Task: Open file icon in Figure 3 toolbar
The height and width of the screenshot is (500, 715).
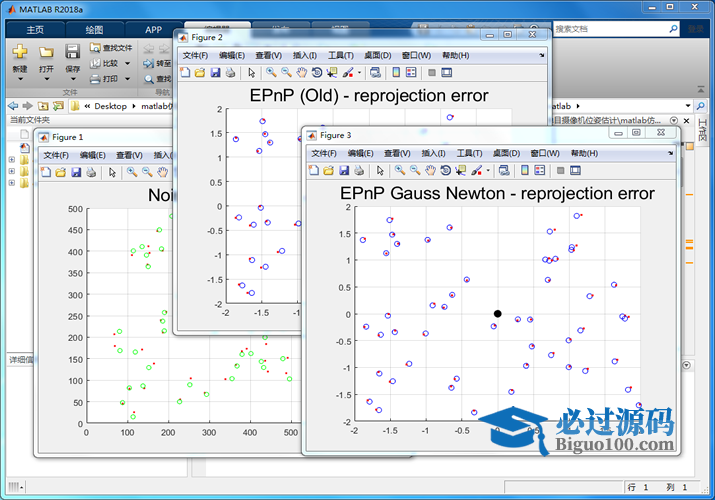Action: [x=328, y=170]
